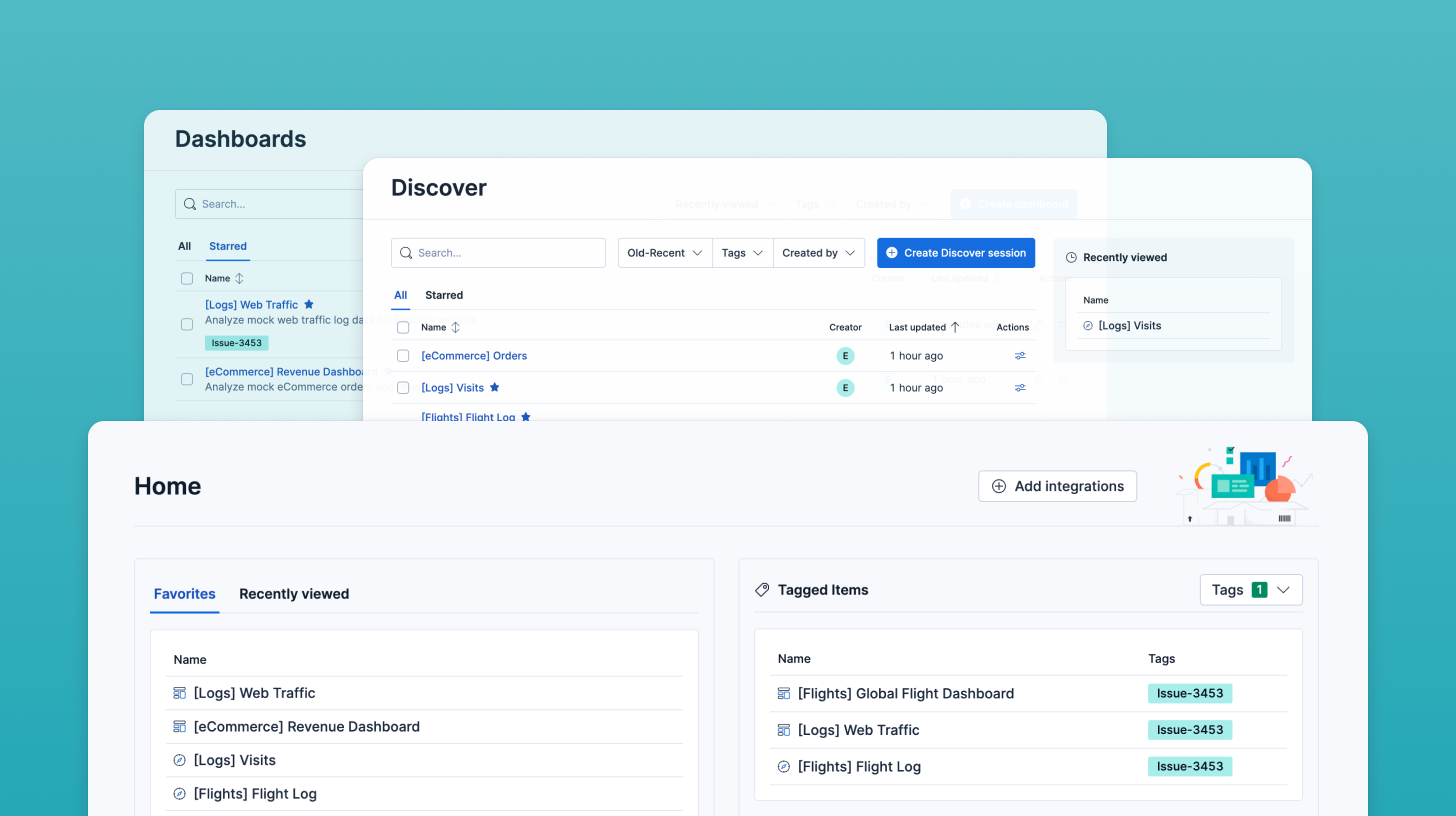Click the Creator avatar for [Logs] Visits row
Image resolution: width=1456 pixels, height=816 pixels.
845,387
